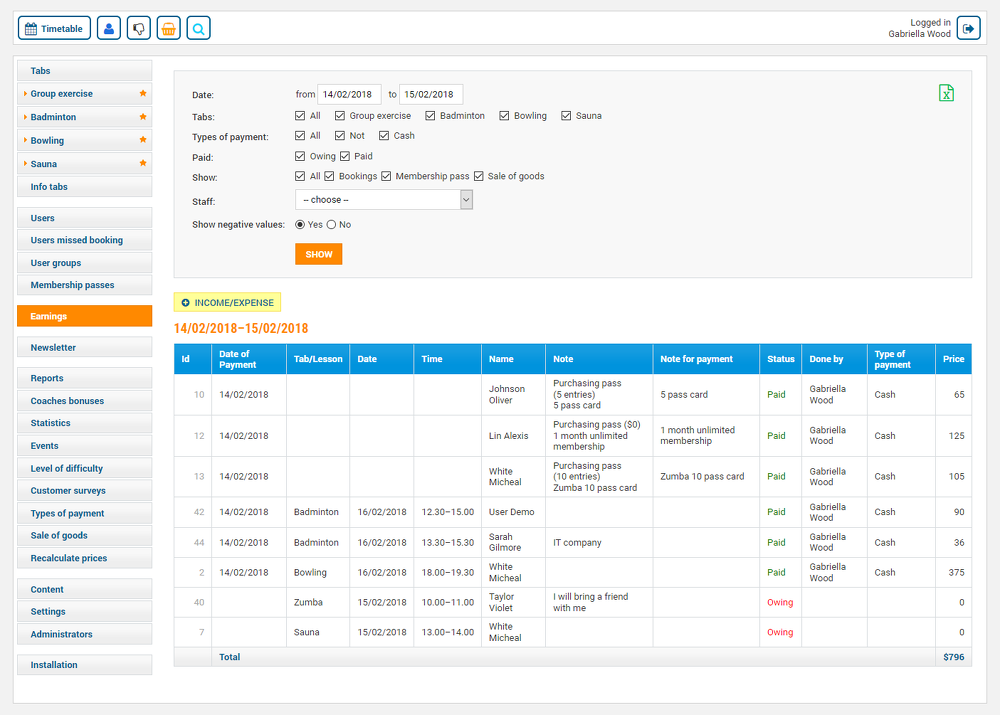The height and width of the screenshot is (715, 1000).
Task: Log out using the exit icon top right
Action: point(967,28)
